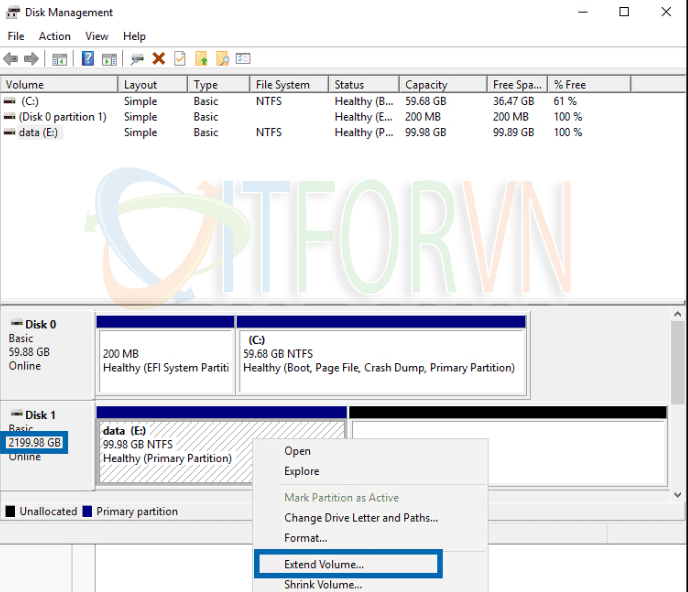Open the Action menu

point(54,36)
